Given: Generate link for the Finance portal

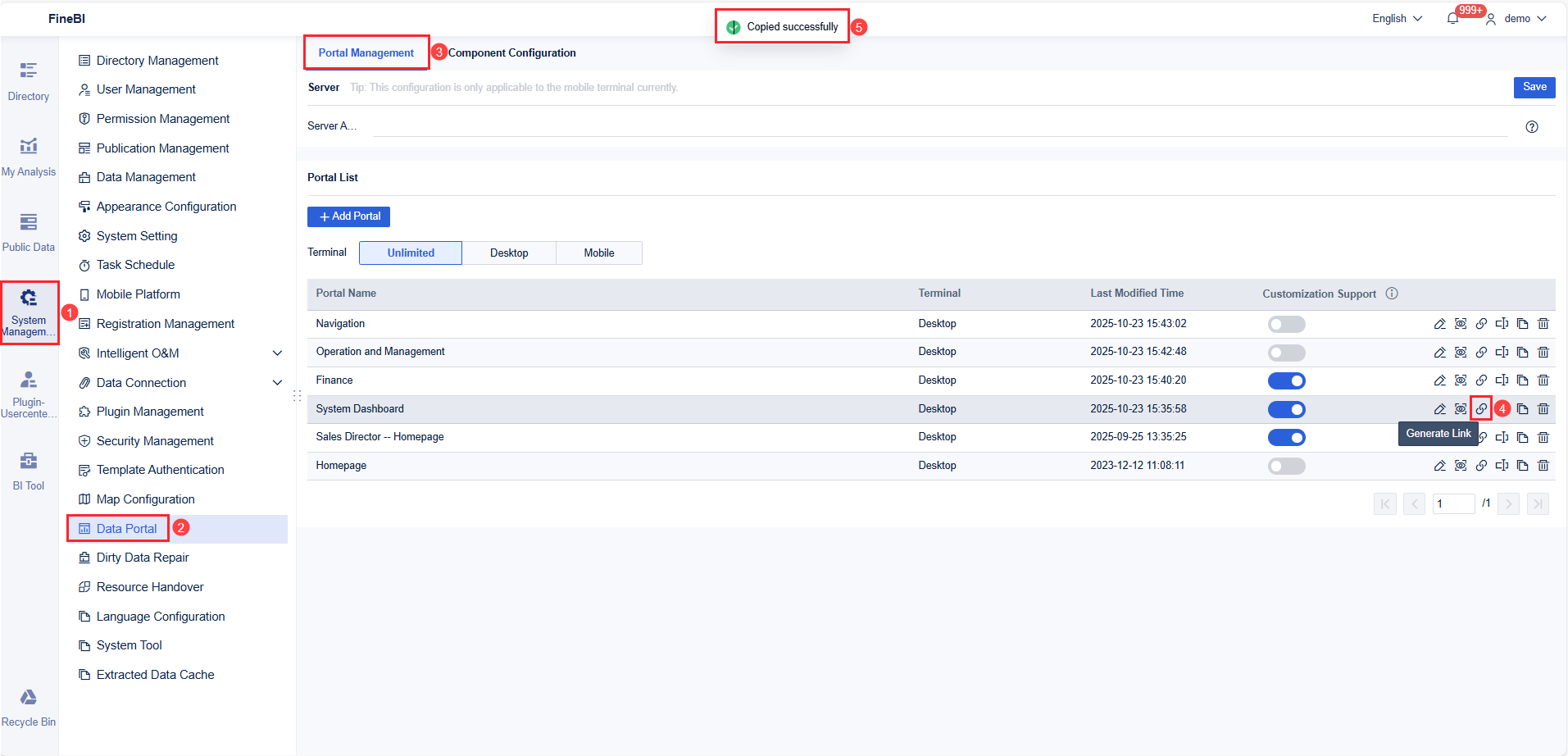Looking at the screenshot, I should (1481, 380).
